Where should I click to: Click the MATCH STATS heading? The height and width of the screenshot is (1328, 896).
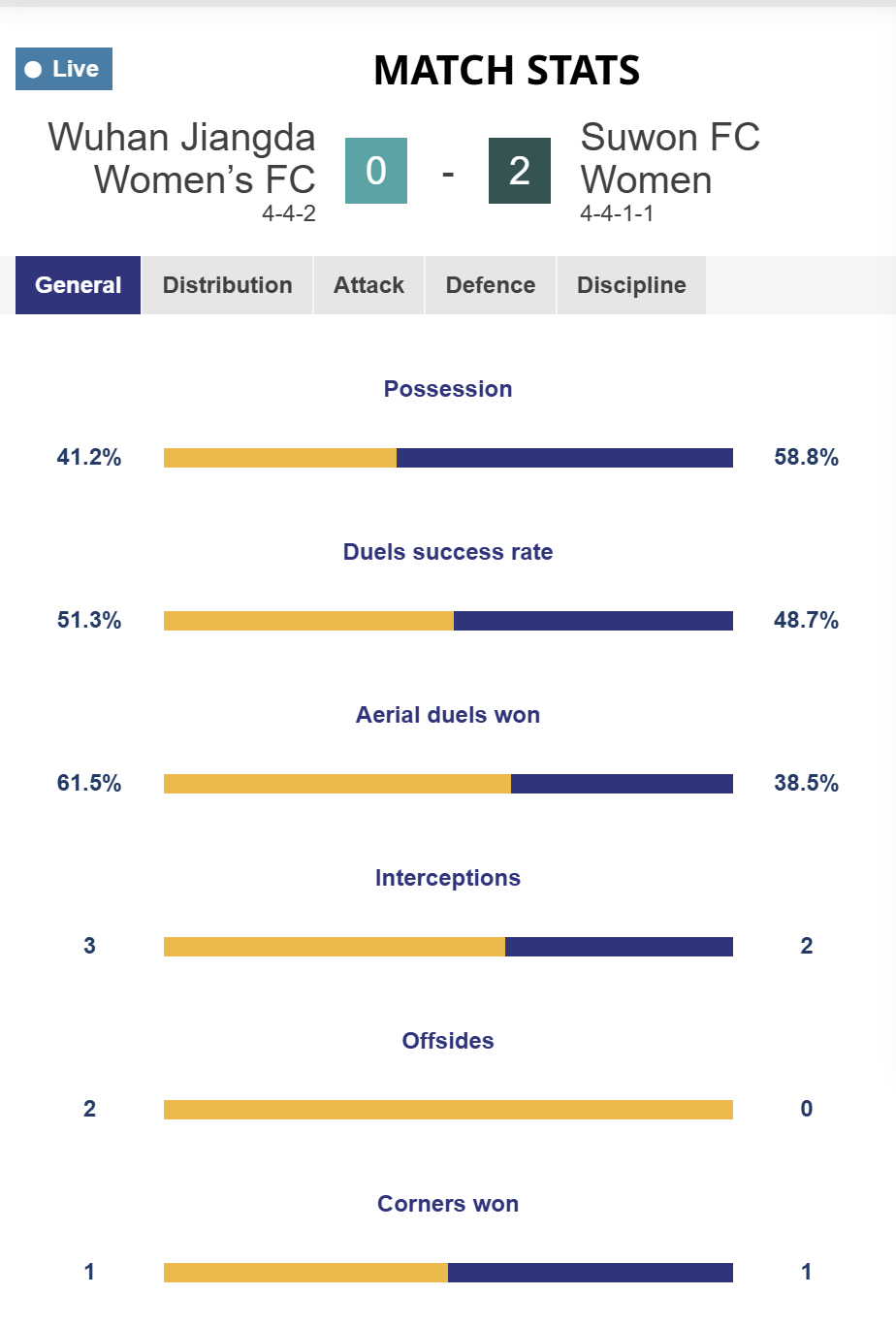click(x=506, y=70)
